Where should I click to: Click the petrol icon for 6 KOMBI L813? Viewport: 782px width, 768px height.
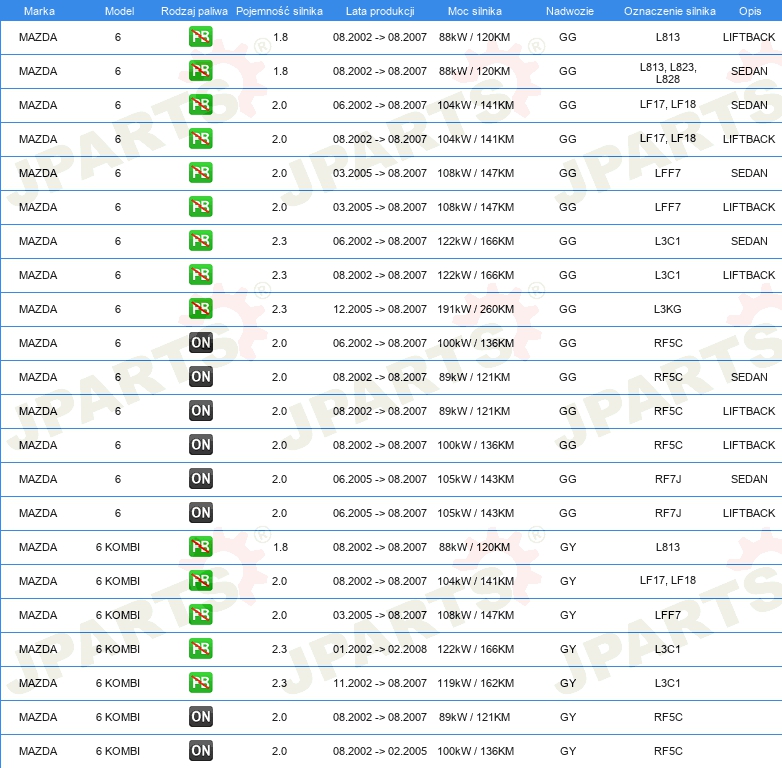[x=200, y=547]
